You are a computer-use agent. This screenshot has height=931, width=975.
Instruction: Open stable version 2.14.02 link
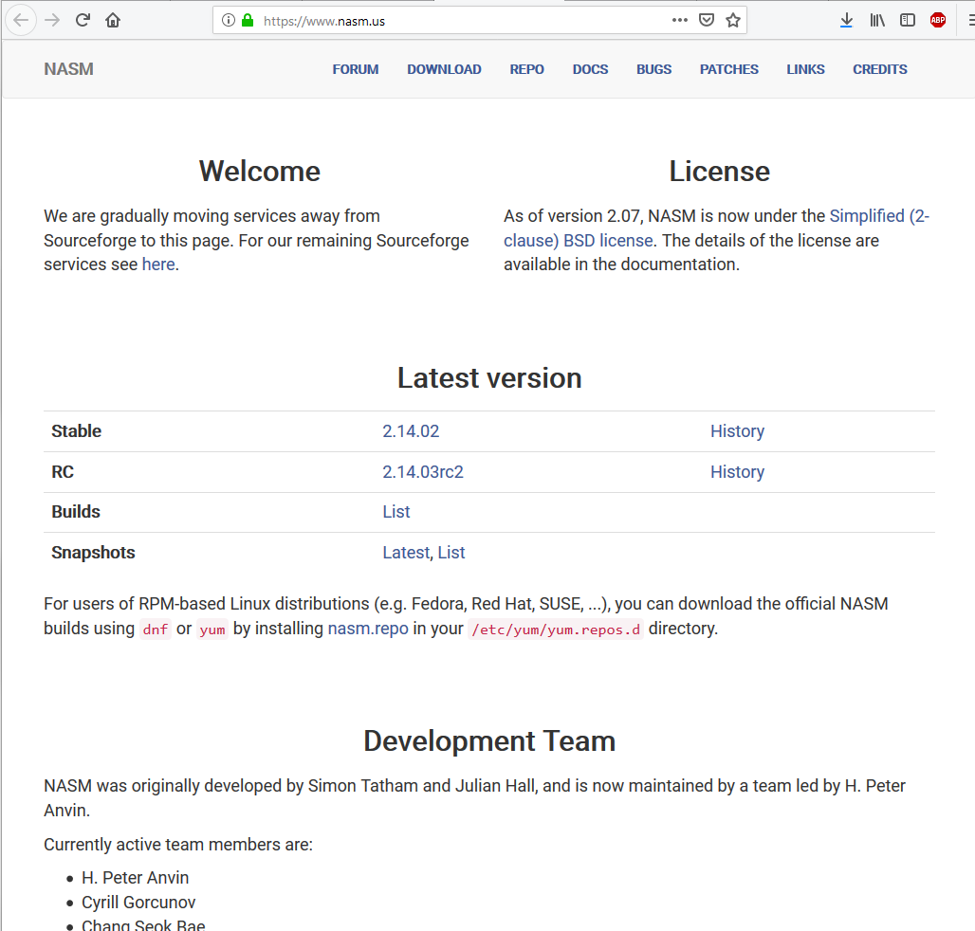[410, 431]
